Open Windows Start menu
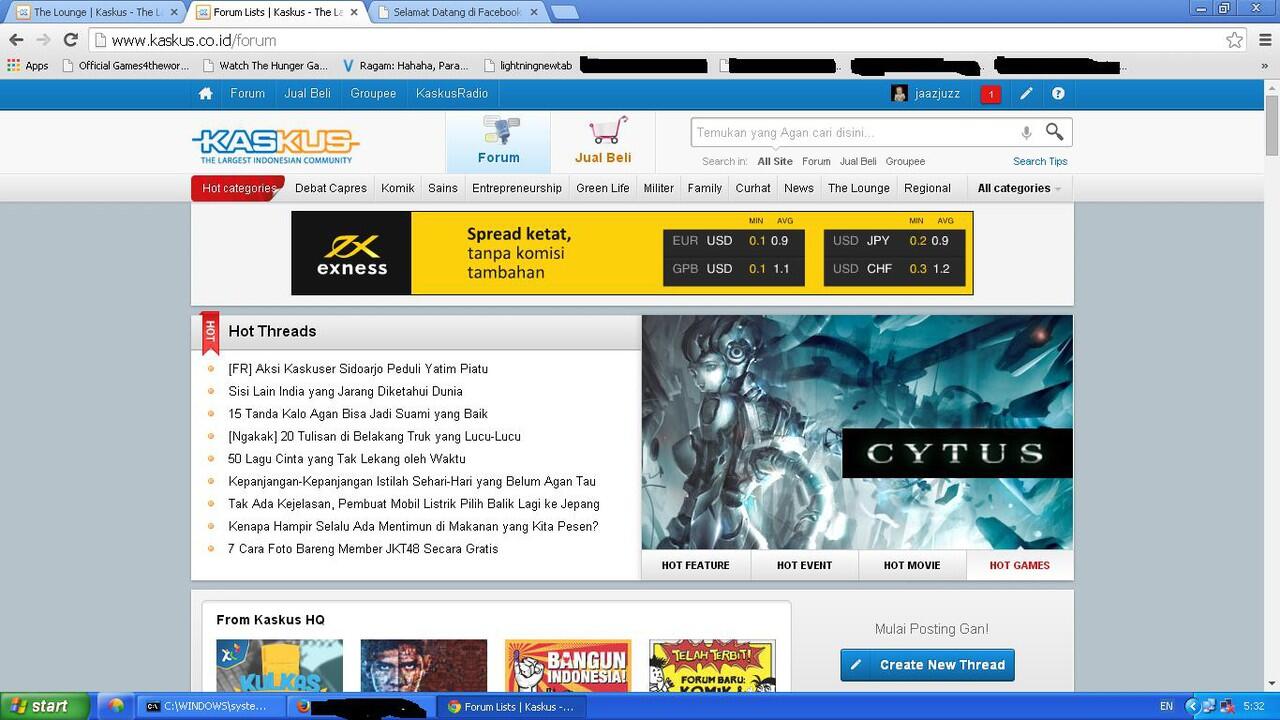This screenshot has width=1280, height=720. [x=45, y=706]
